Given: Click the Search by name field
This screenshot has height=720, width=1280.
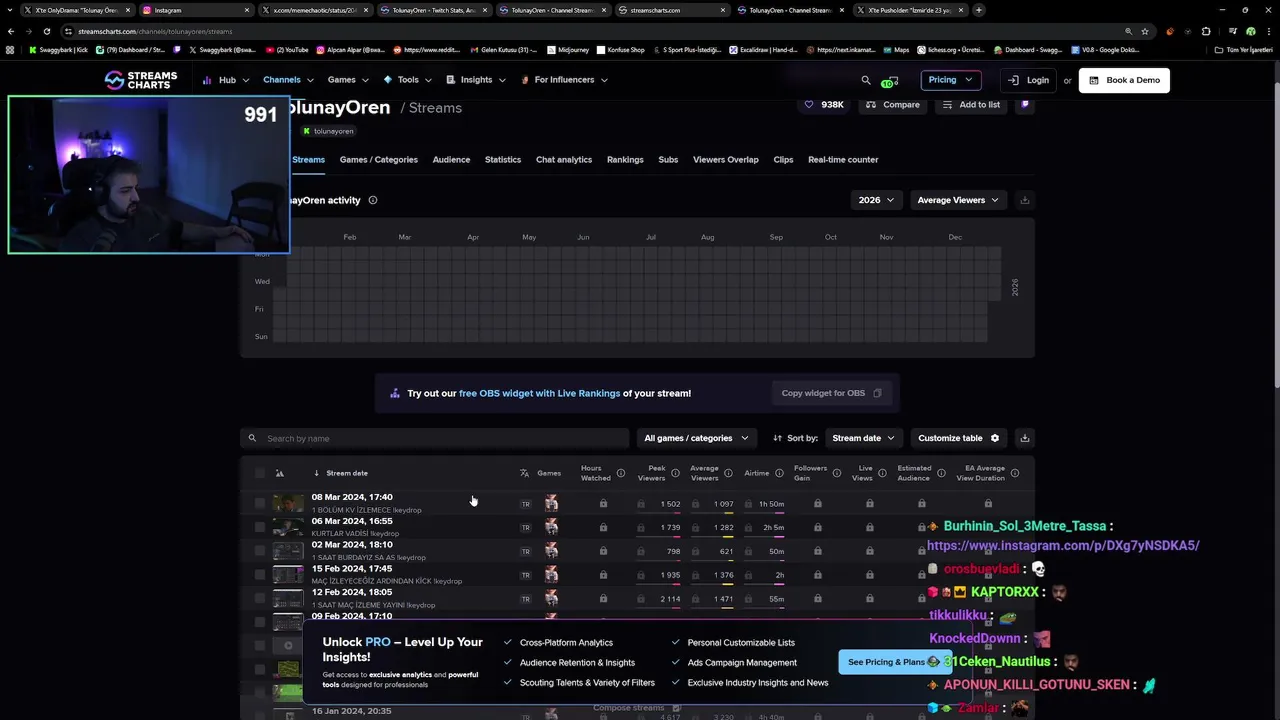Looking at the screenshot, I should (434, 438).
